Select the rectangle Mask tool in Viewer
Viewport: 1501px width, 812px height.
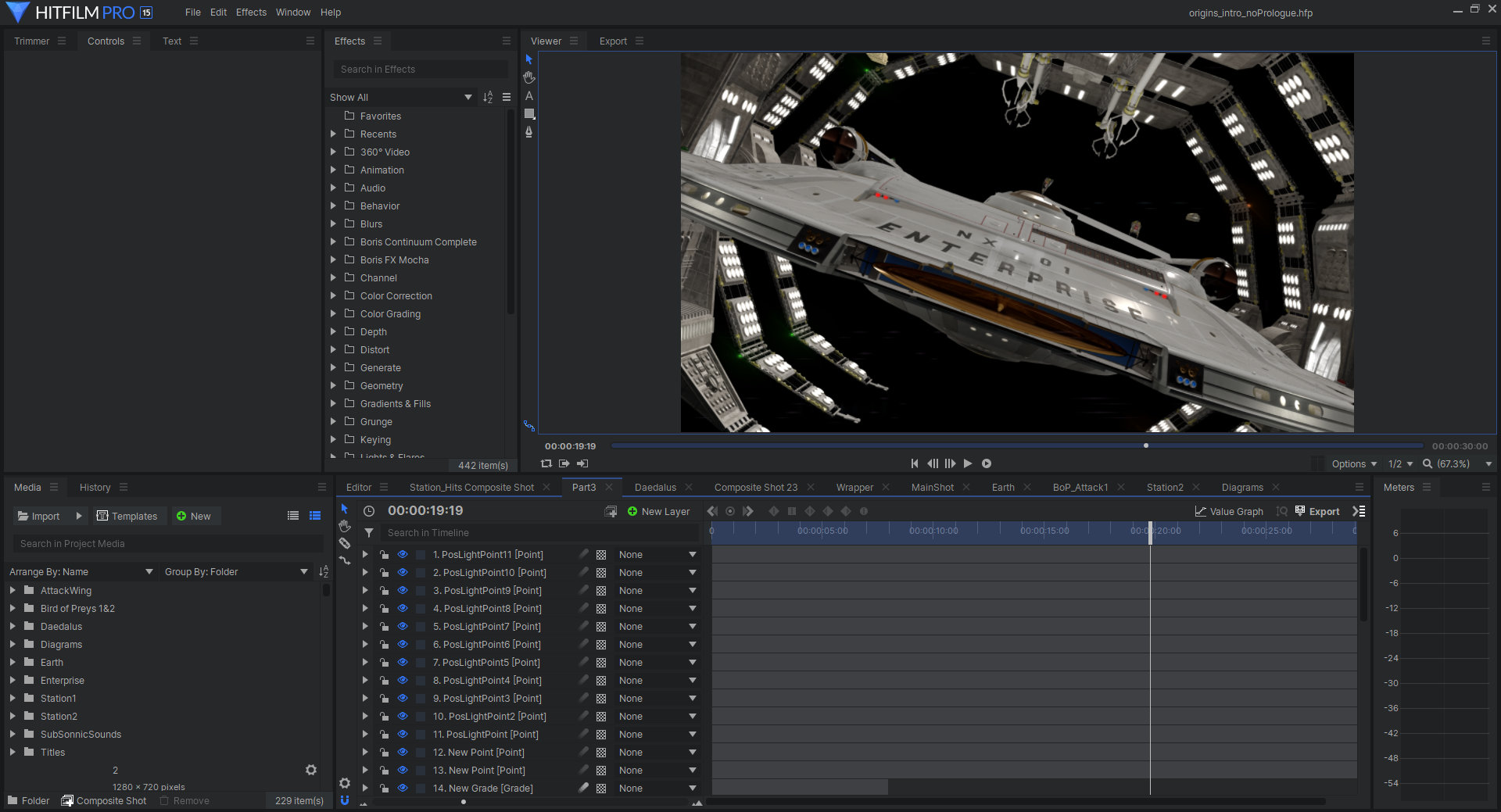529,114
